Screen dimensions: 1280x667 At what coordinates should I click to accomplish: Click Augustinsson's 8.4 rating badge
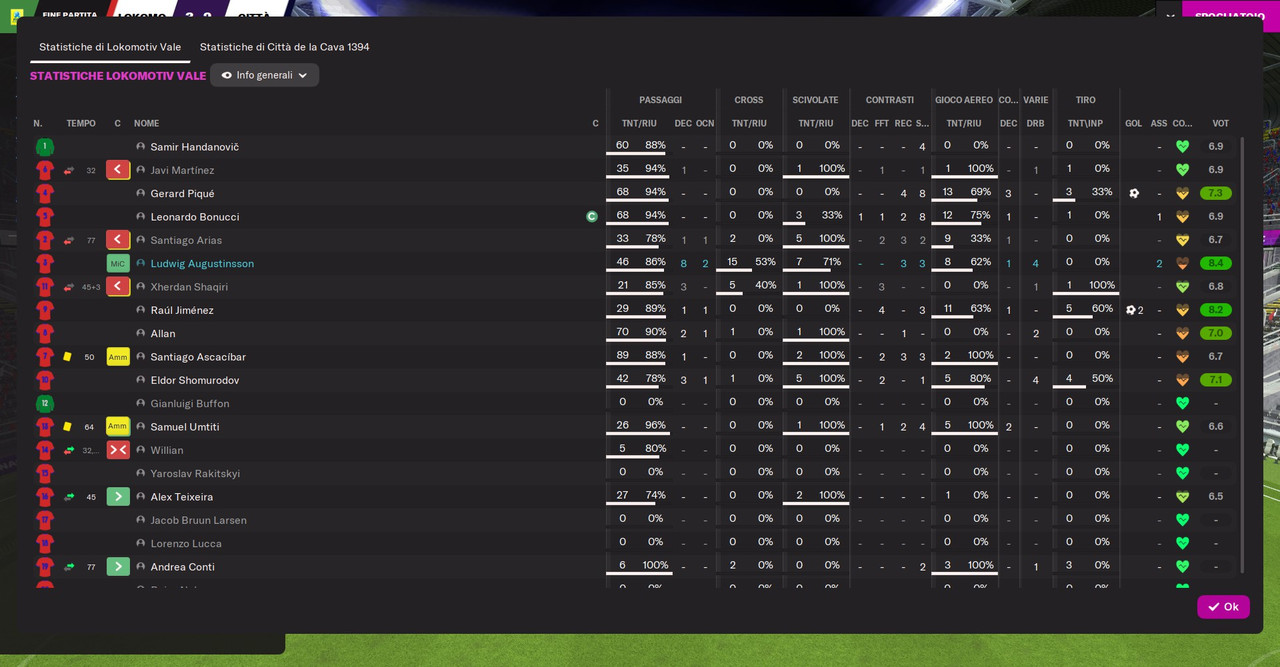(x=1216, y=264)
